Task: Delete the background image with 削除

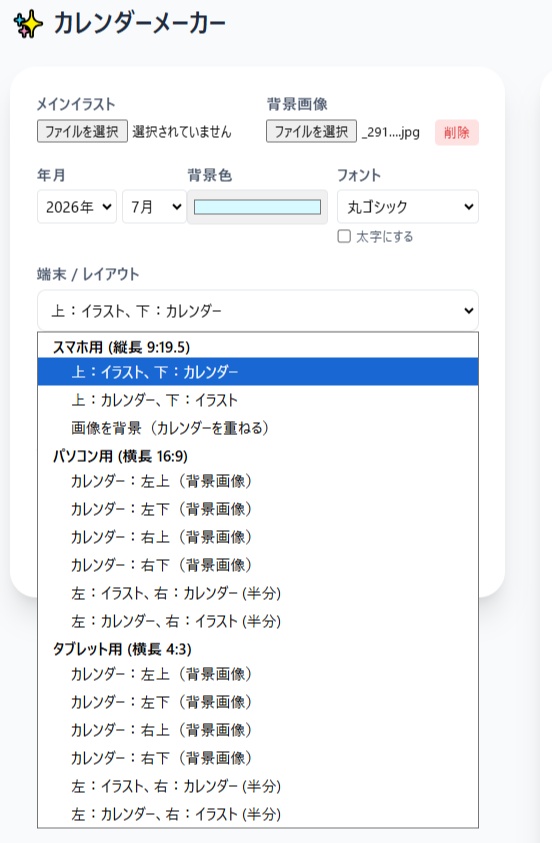Action: [x=457, y=132]
